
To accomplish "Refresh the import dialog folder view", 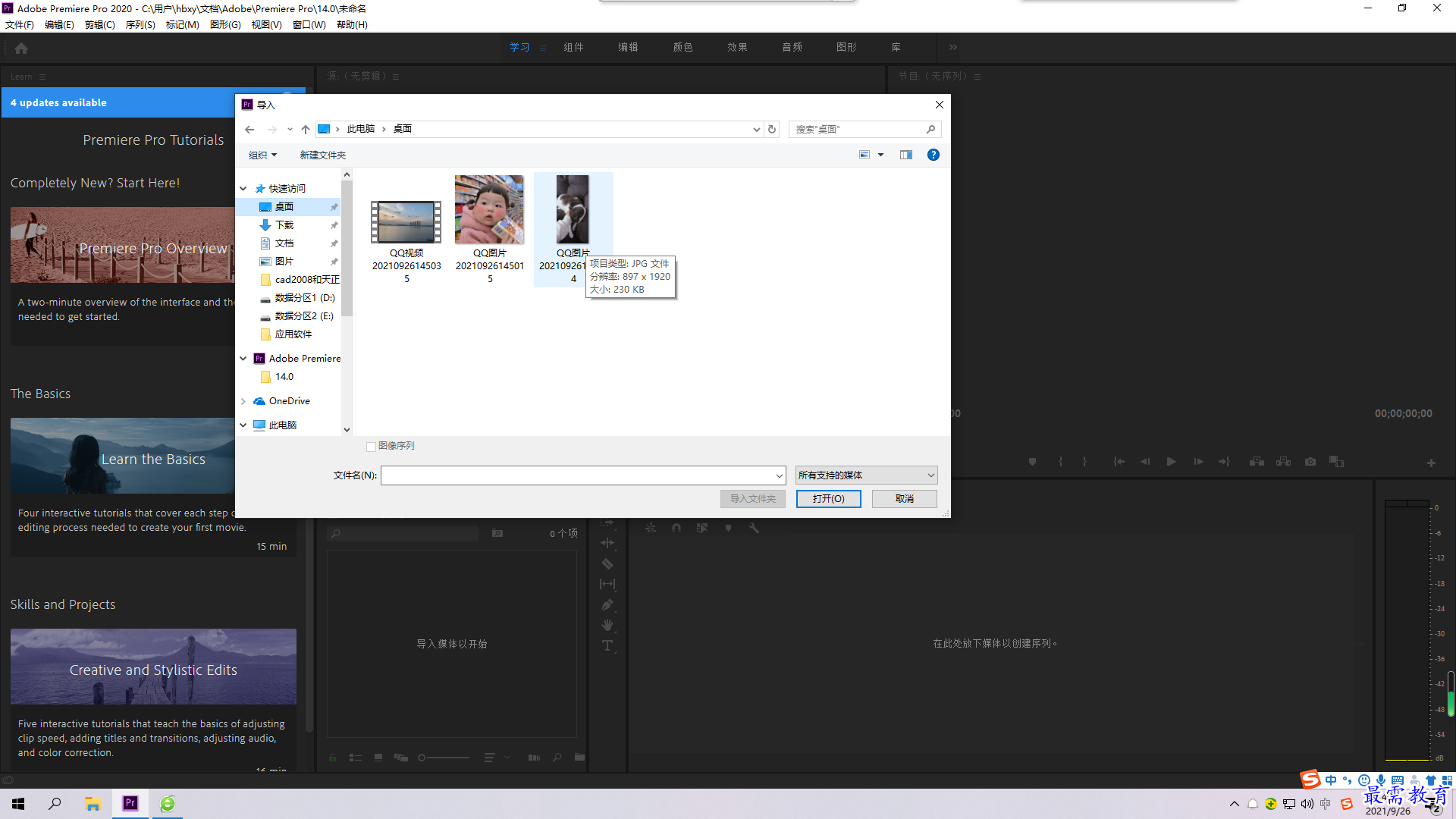I will point(772,130).
